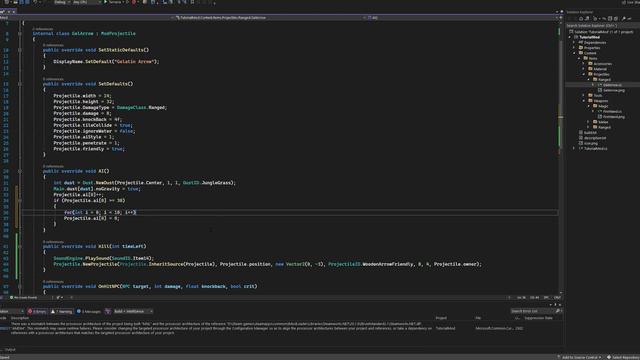Select the architecture mismatch warning row
640x360 pixels.
coord(282,329)
